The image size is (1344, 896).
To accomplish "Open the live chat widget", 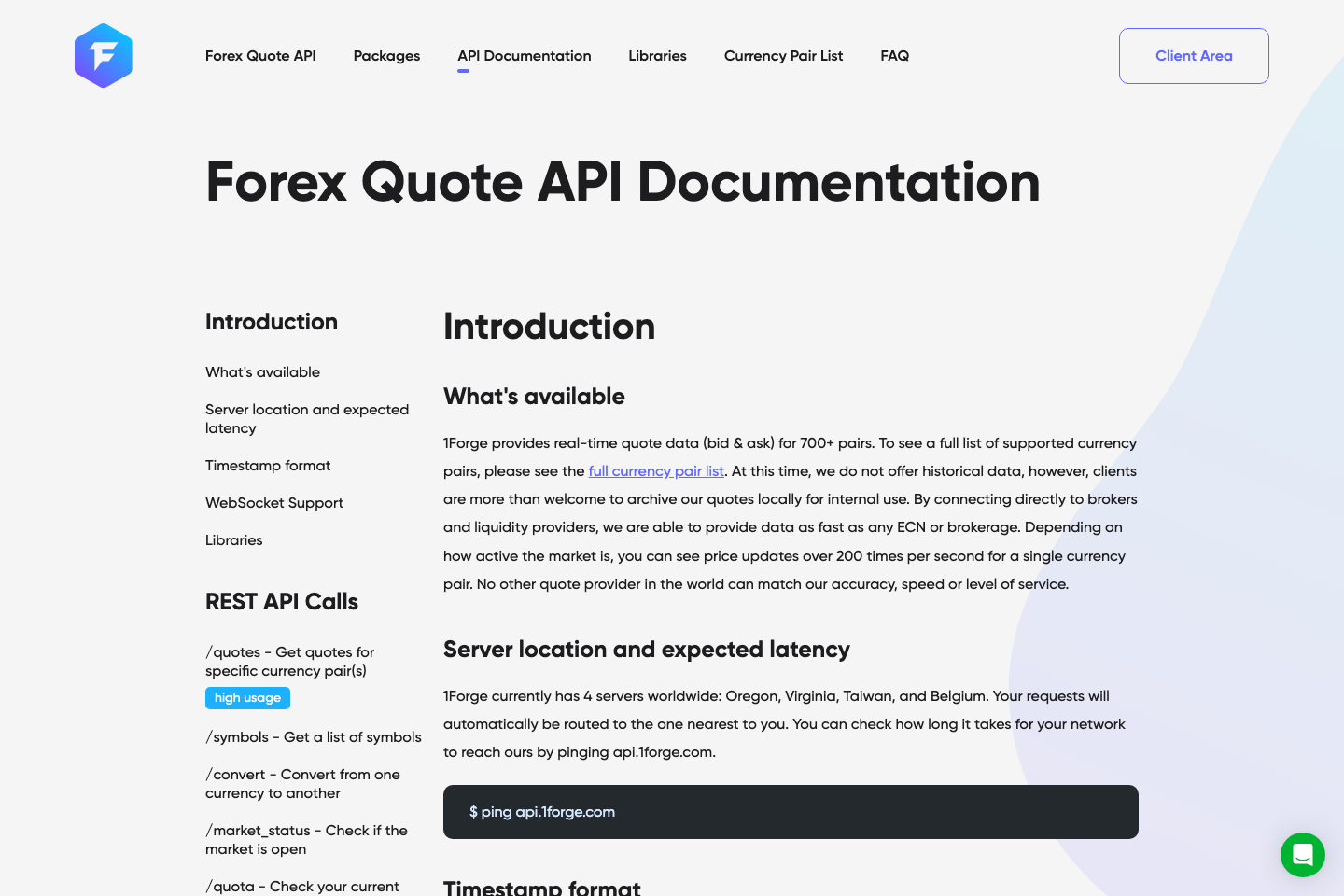I will pyautogui.click(x=1303, y=855).
